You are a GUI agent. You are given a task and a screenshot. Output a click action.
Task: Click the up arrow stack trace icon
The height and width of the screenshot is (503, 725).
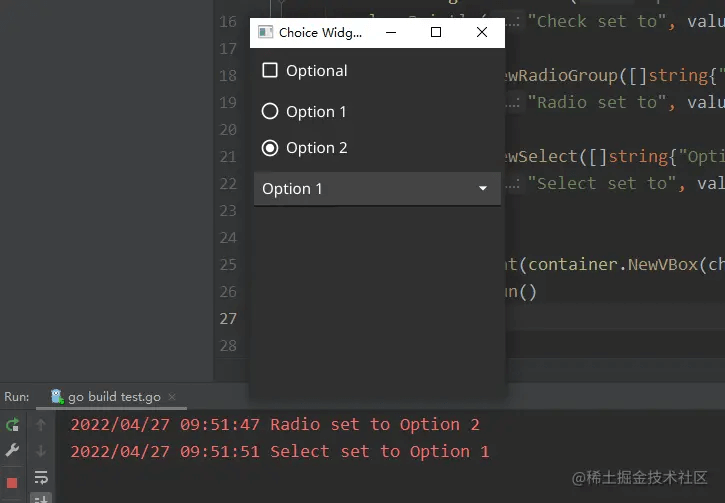(41, 425)
